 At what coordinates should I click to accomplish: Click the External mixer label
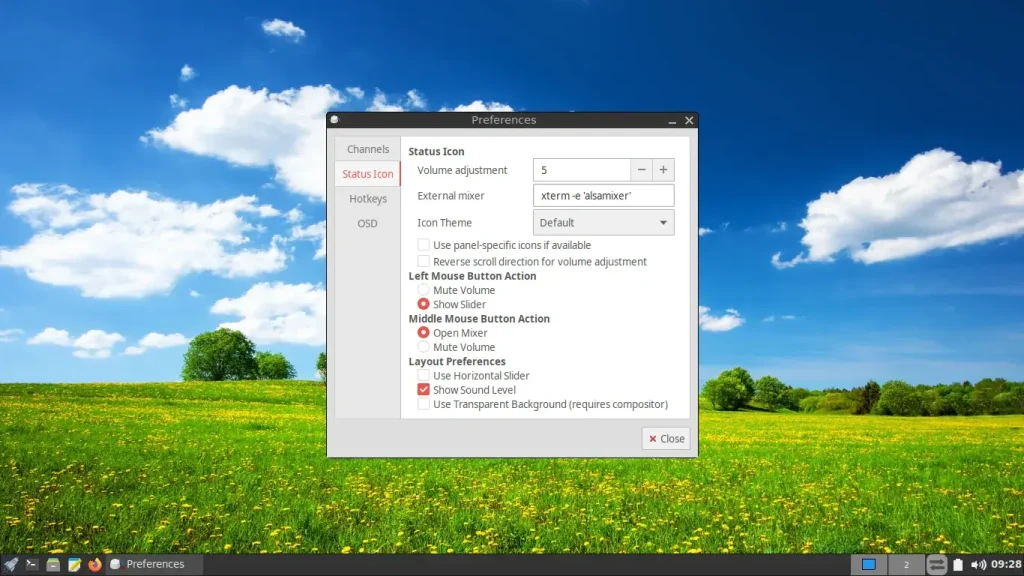point(451,195)
